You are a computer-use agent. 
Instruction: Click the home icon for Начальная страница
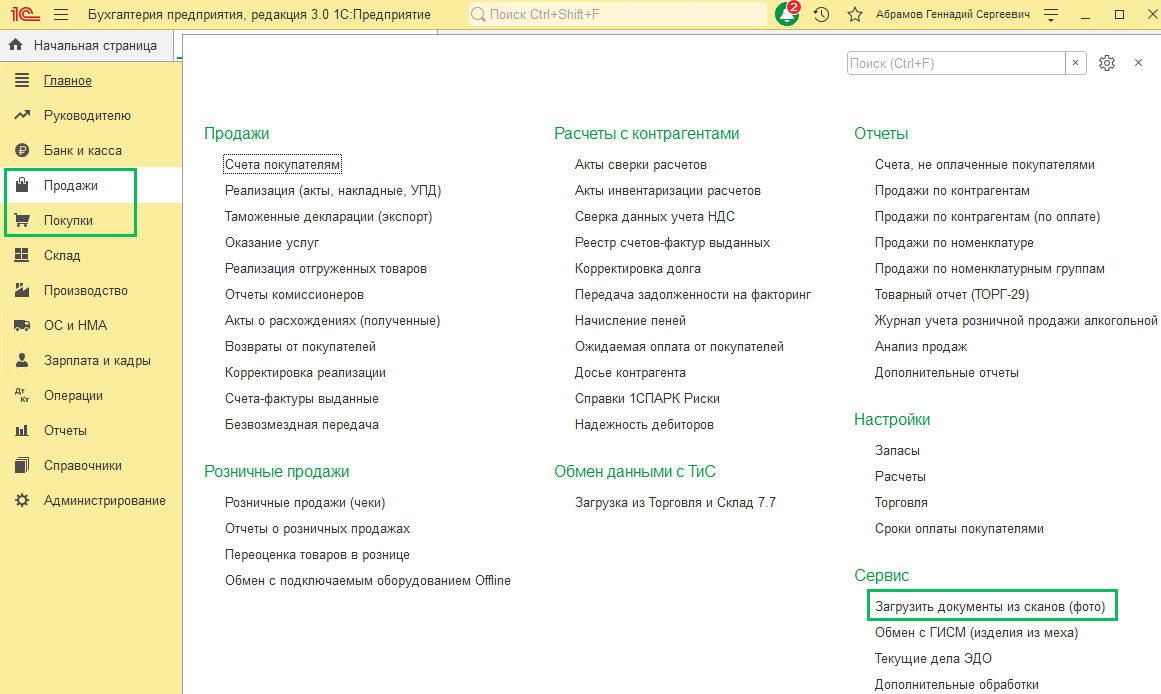click(x=16, y=45)
